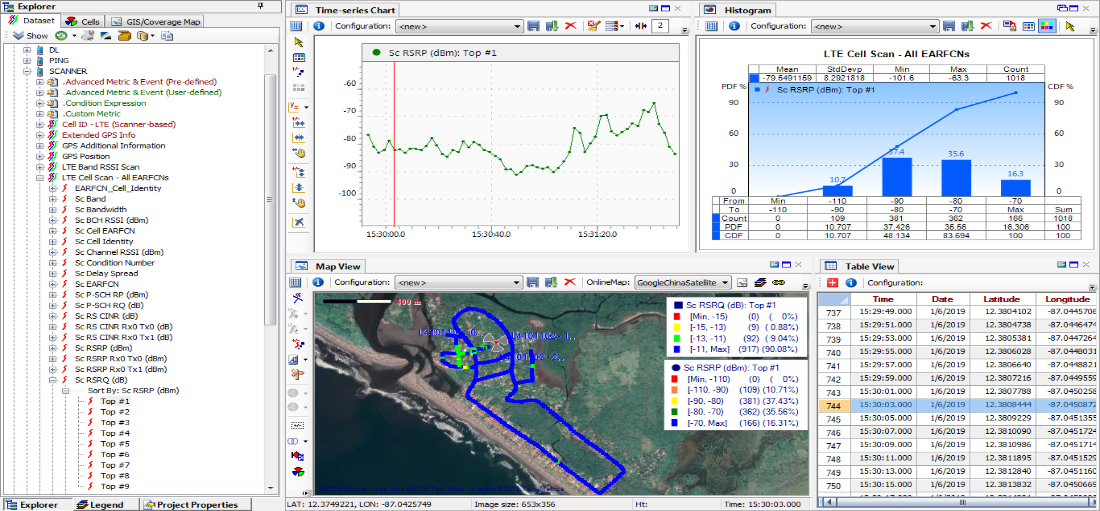This screenshot has height=511, width=1100.
Task: Expand the GPS Position tree node
Action: tap(39, 156)
